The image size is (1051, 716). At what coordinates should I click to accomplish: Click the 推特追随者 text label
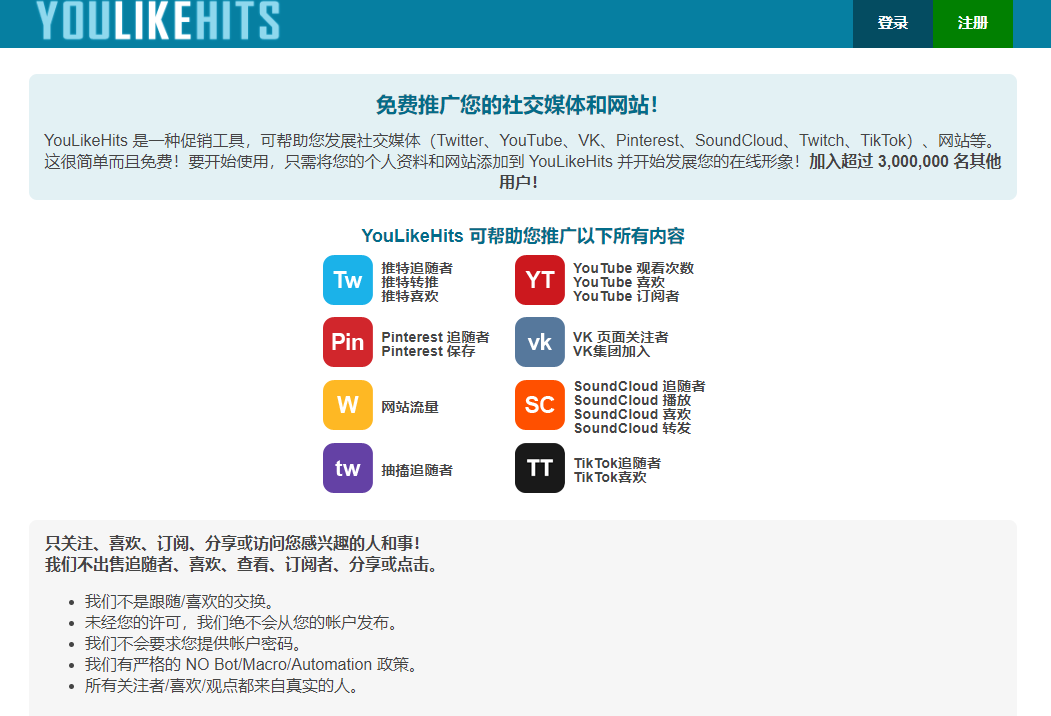pos(417,268)
